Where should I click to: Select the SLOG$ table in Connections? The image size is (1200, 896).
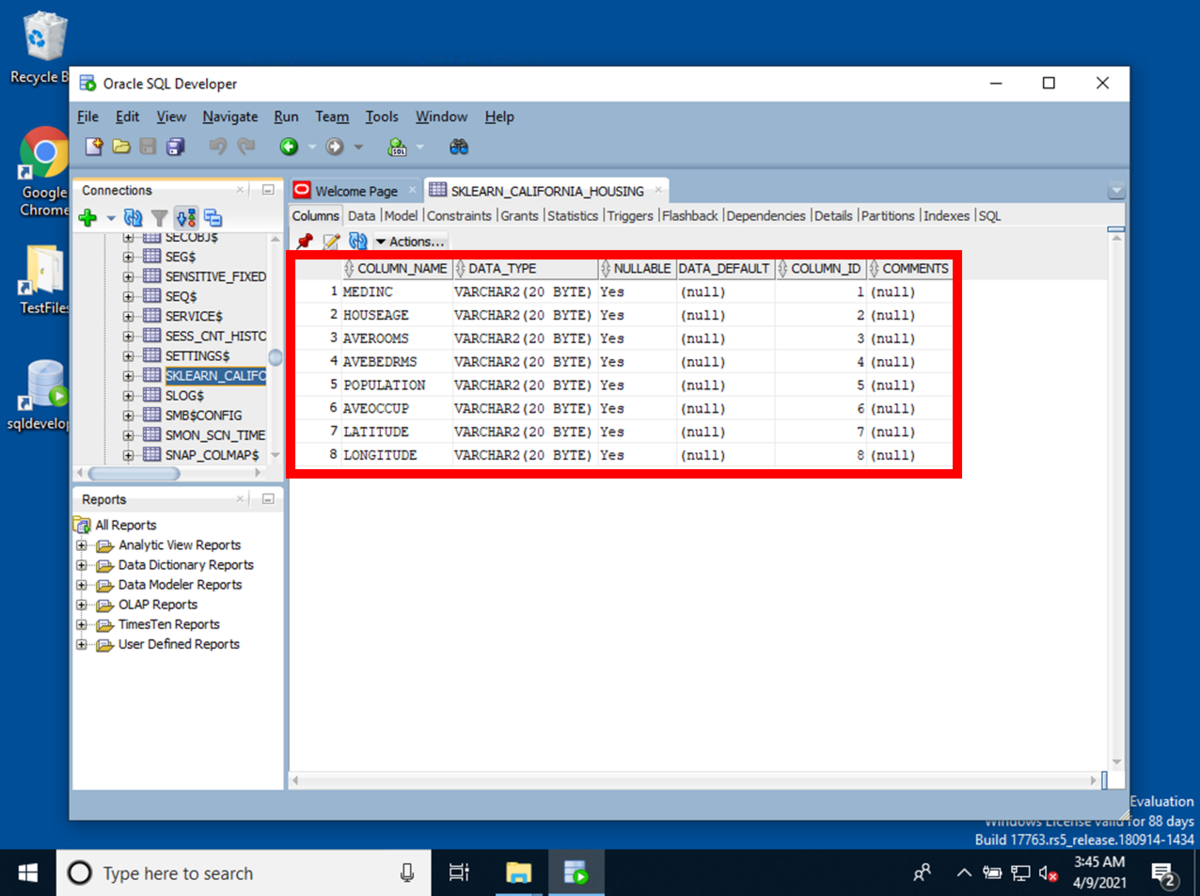click(x=185, y=396)
